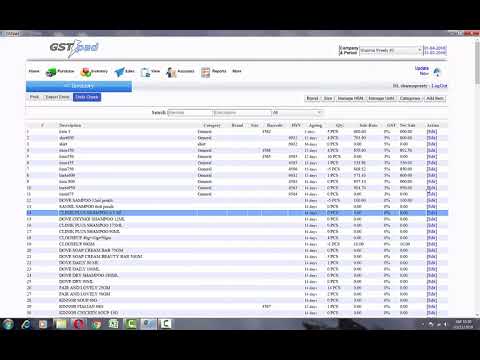This screenshot has width=480, height=360.
Task: Select row 'CLOSEUP 80GM'
Action: tap(237, 244)
